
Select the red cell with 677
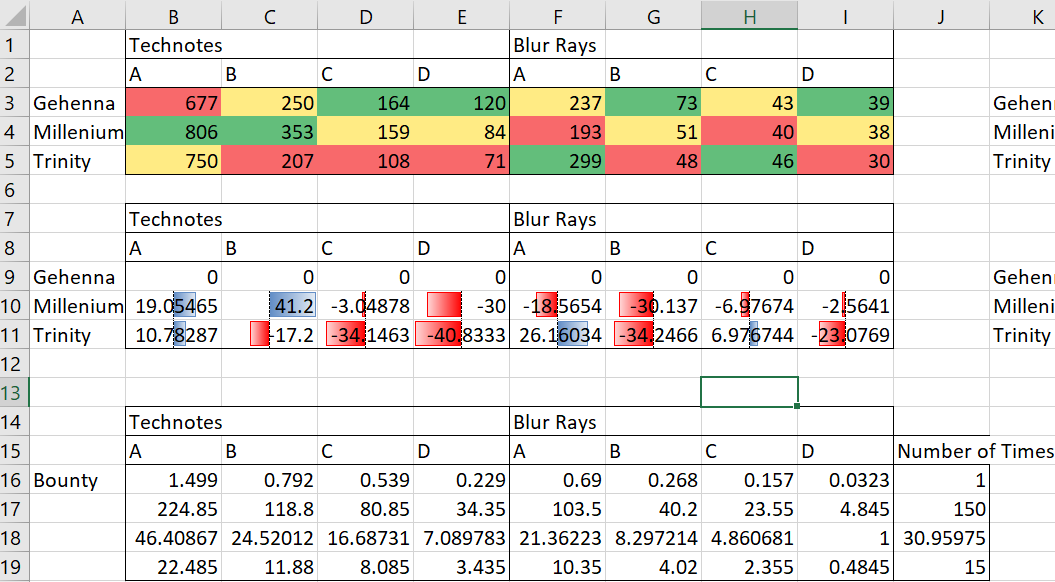click(x=174, y=102)
